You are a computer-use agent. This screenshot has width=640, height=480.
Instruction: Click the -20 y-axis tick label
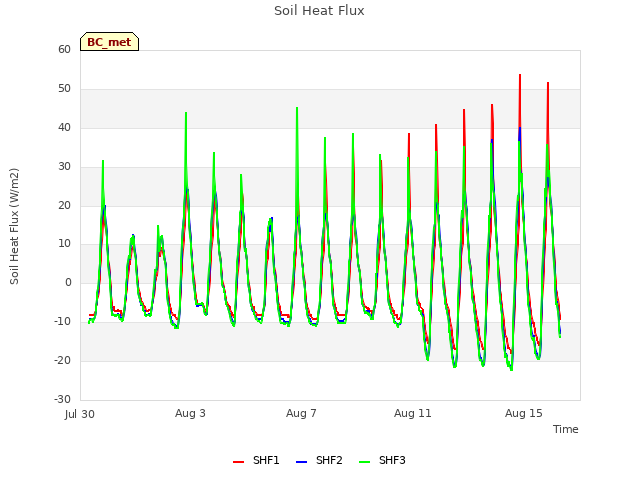62,360
